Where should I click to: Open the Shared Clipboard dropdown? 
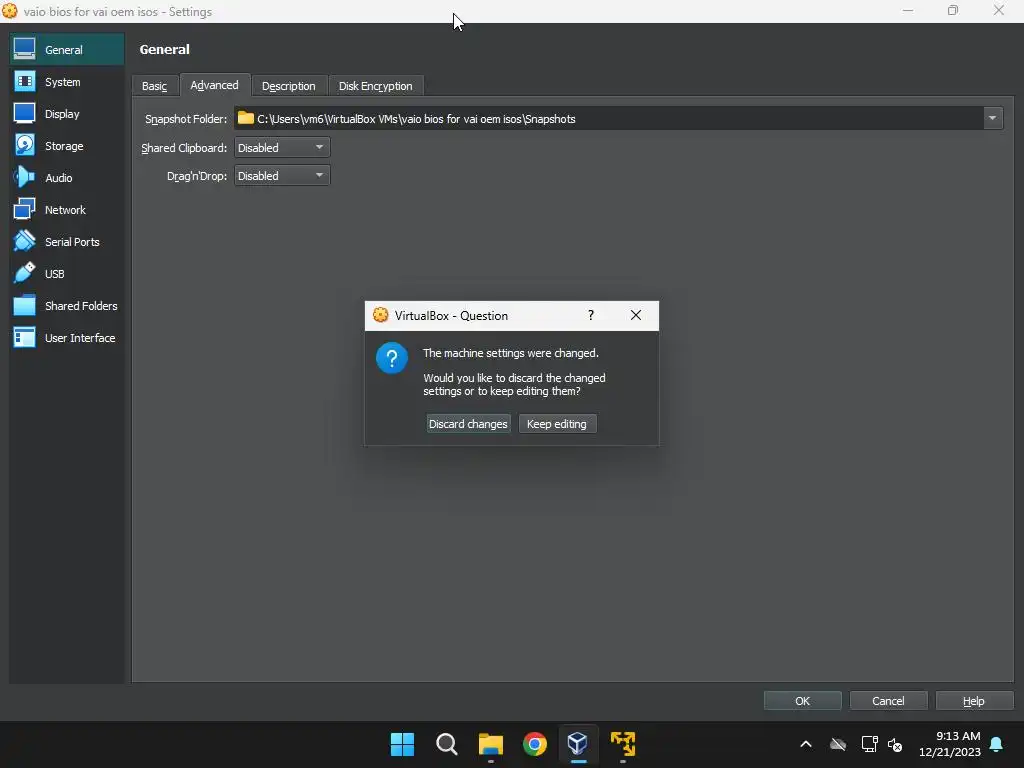pyautogui.click(x=282, y=148)
